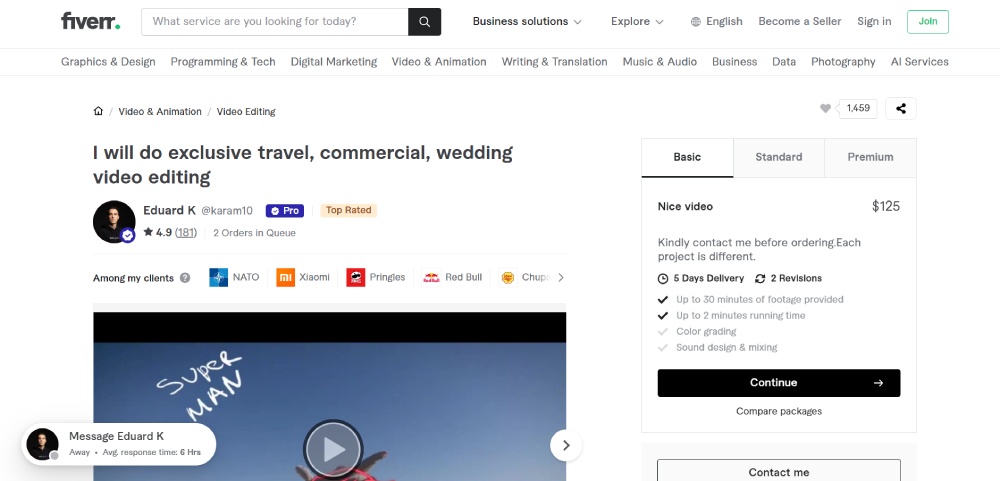Click the Continue button
This screenshot has height=481, width=1000.
779,383
